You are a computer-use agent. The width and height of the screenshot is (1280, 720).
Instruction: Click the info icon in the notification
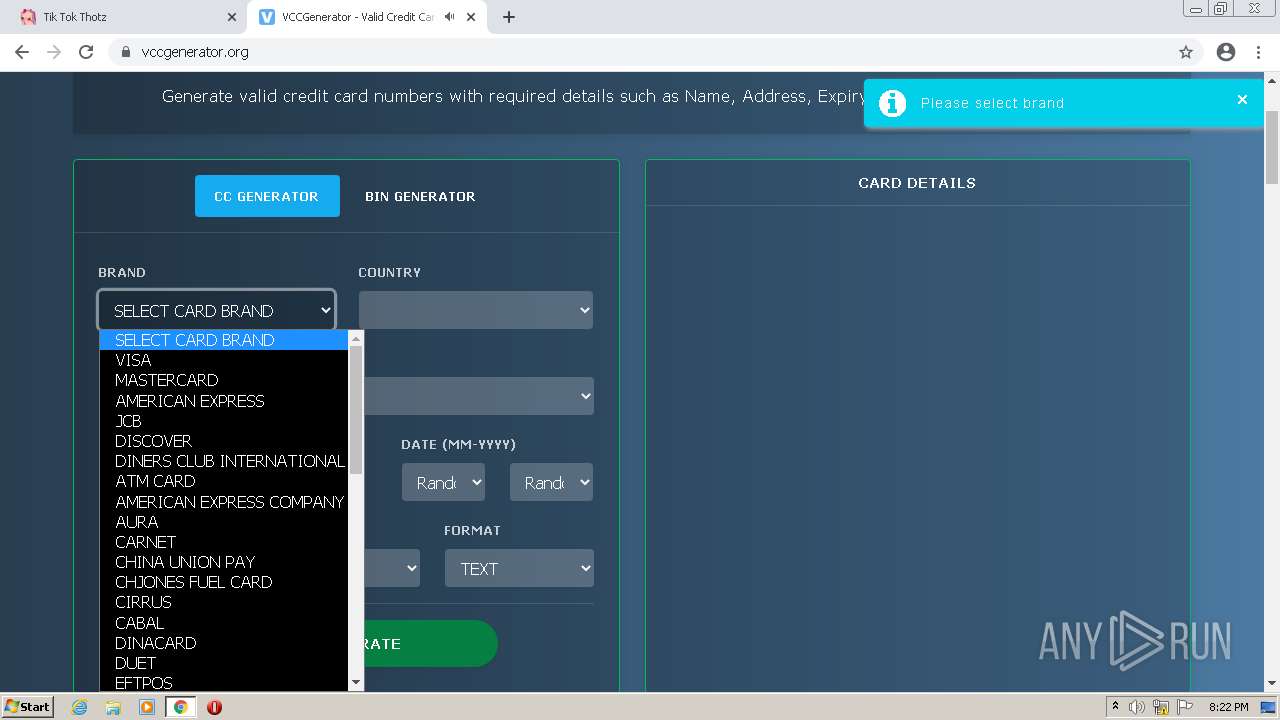892,103
